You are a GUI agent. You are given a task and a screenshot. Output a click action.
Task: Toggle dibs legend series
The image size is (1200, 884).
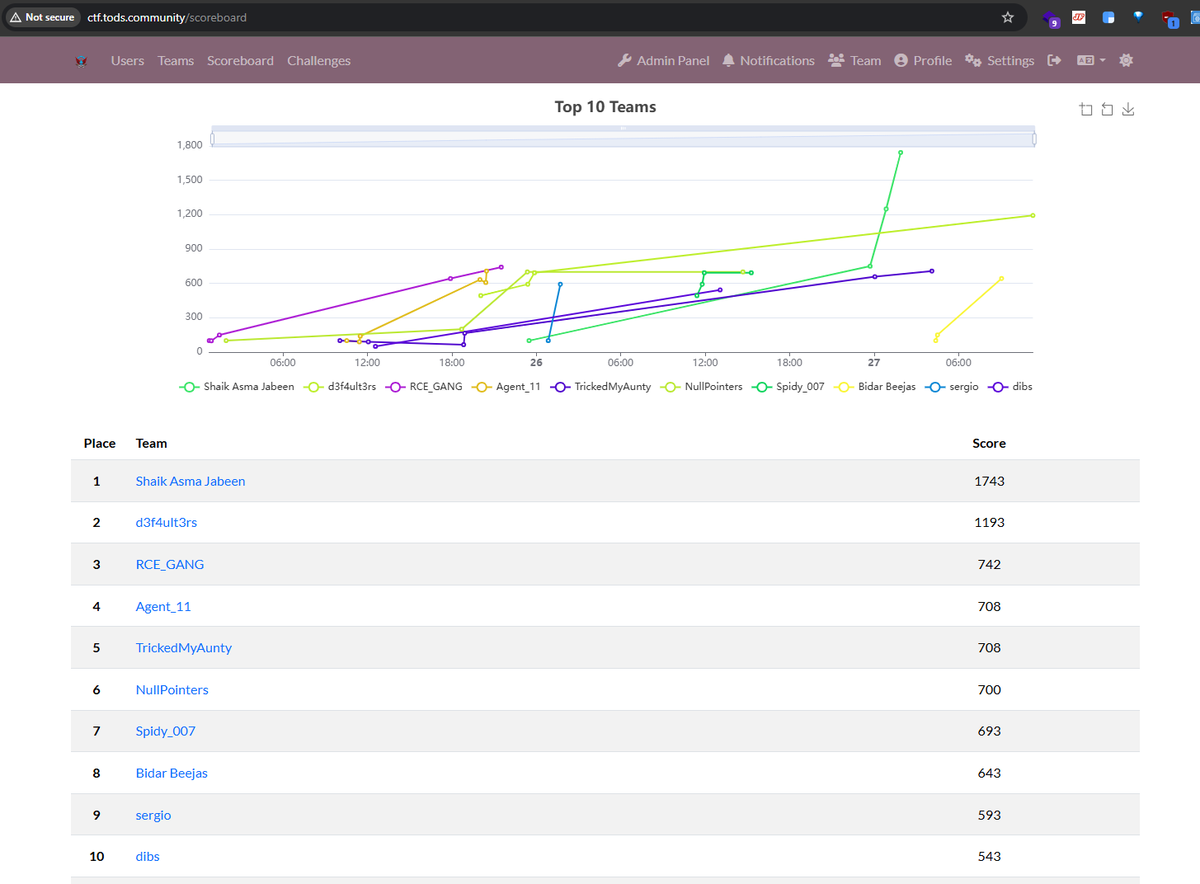1010,386
